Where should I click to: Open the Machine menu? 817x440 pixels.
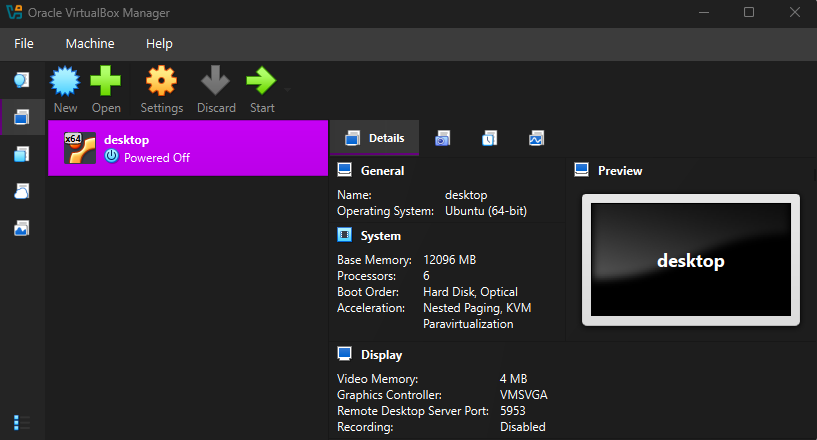tap(90, 44)
